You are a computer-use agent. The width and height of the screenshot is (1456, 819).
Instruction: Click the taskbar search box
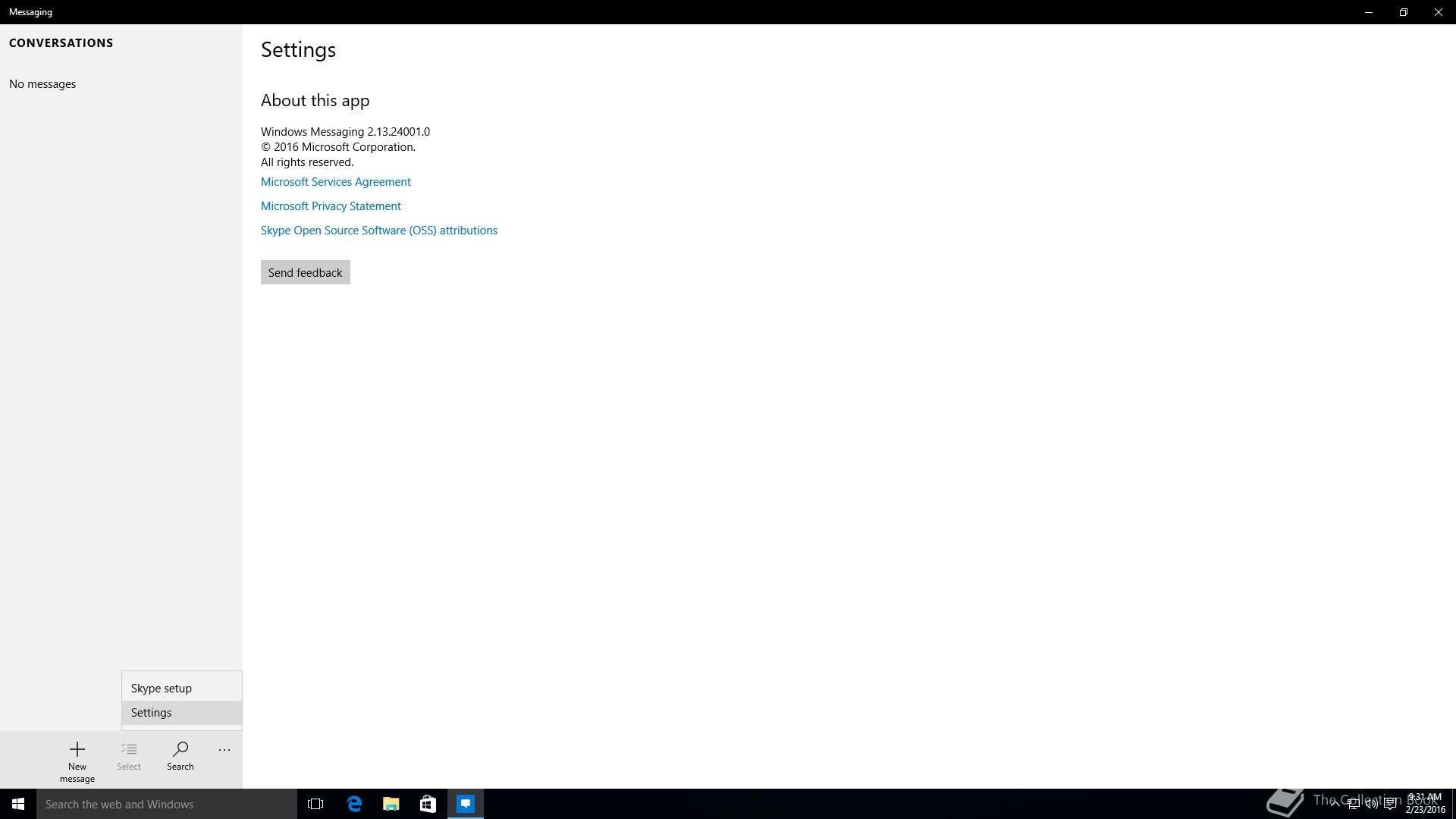[167, 804]
